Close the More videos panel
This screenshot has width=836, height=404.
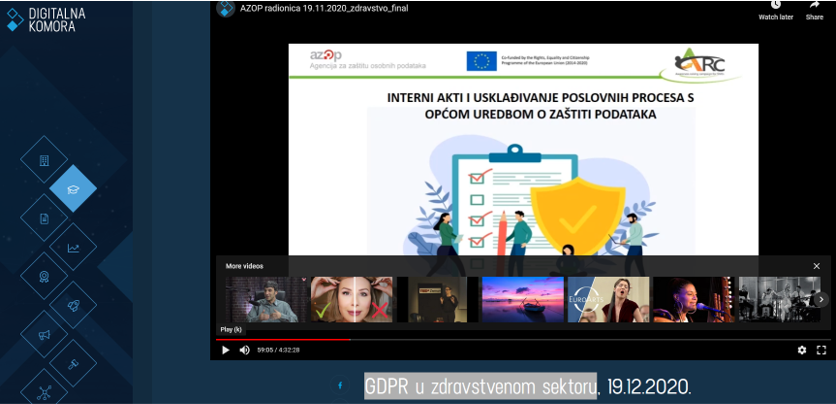click(x=816, y=266)
